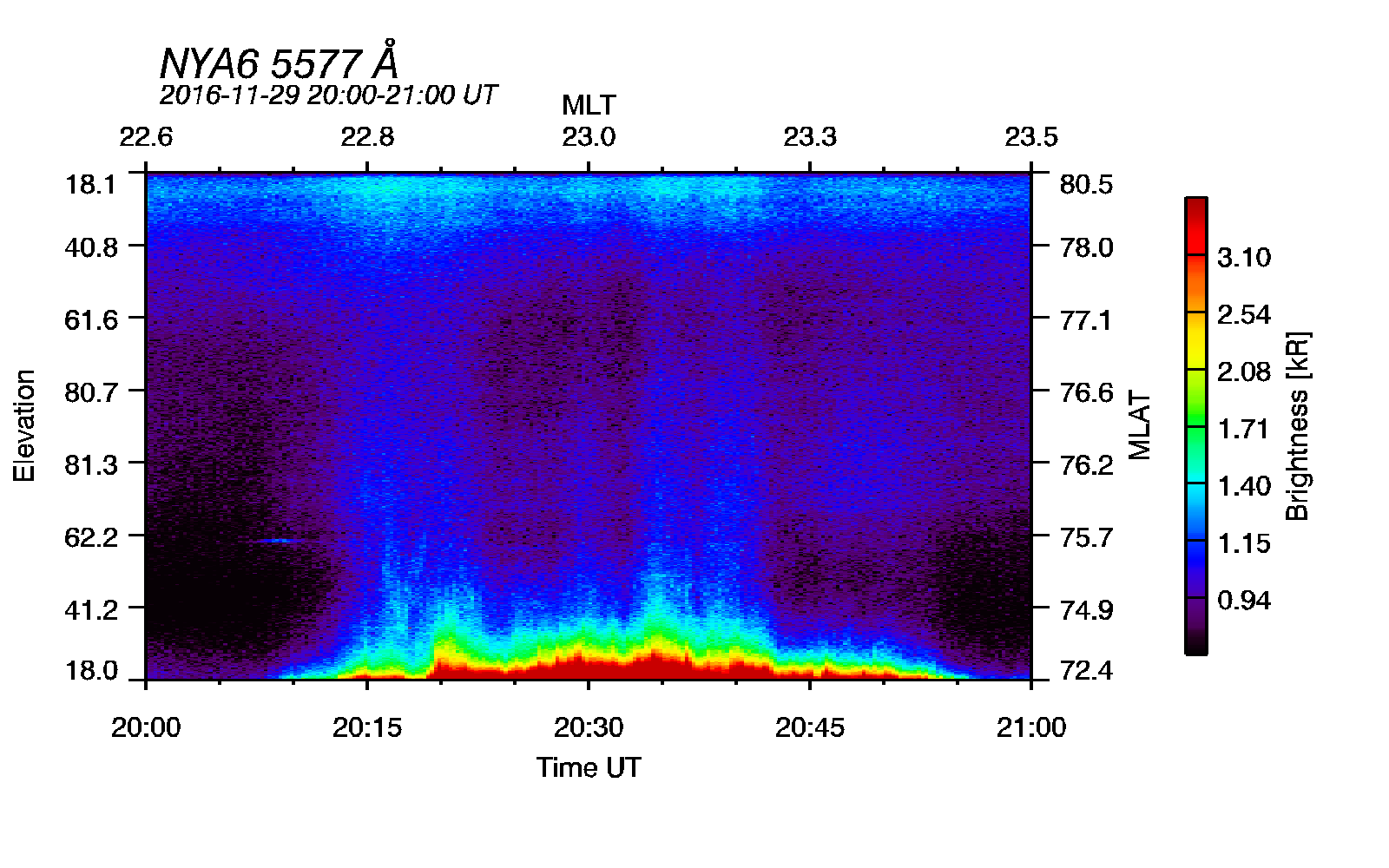Click the "MLAT" right axis label
The width and height of the screenshot is (1389, 868).
[1140, 425]
